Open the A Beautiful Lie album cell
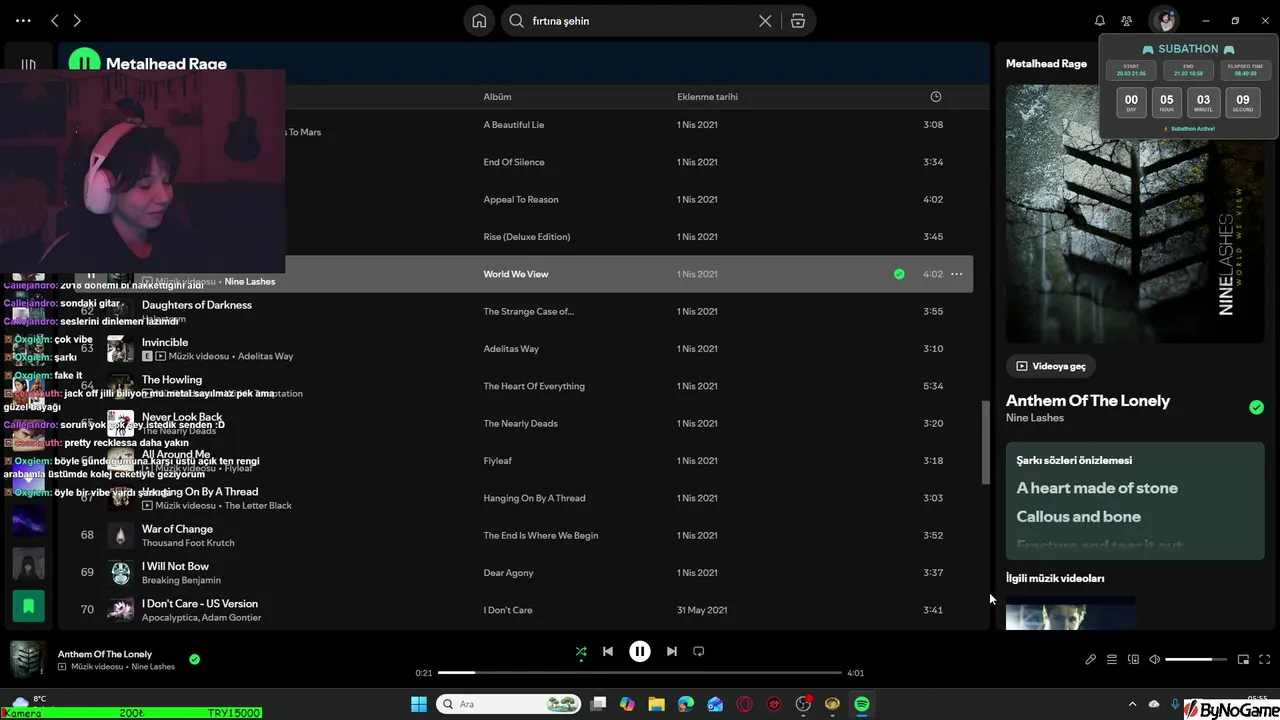This screenshot has height=720, width=1280. pos(514,125)
